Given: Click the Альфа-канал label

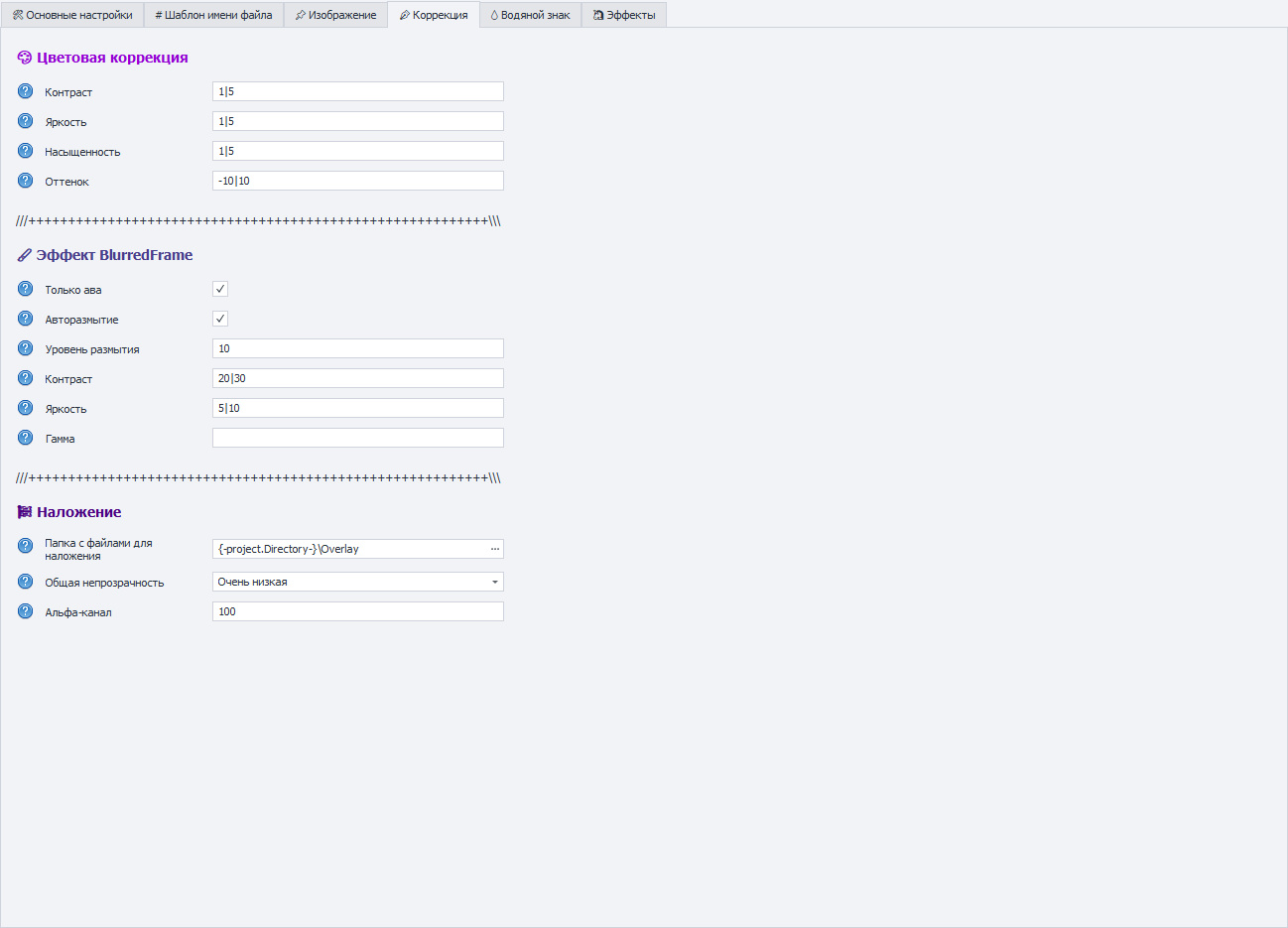Looking at the screenshot, I should pos(78,612).
